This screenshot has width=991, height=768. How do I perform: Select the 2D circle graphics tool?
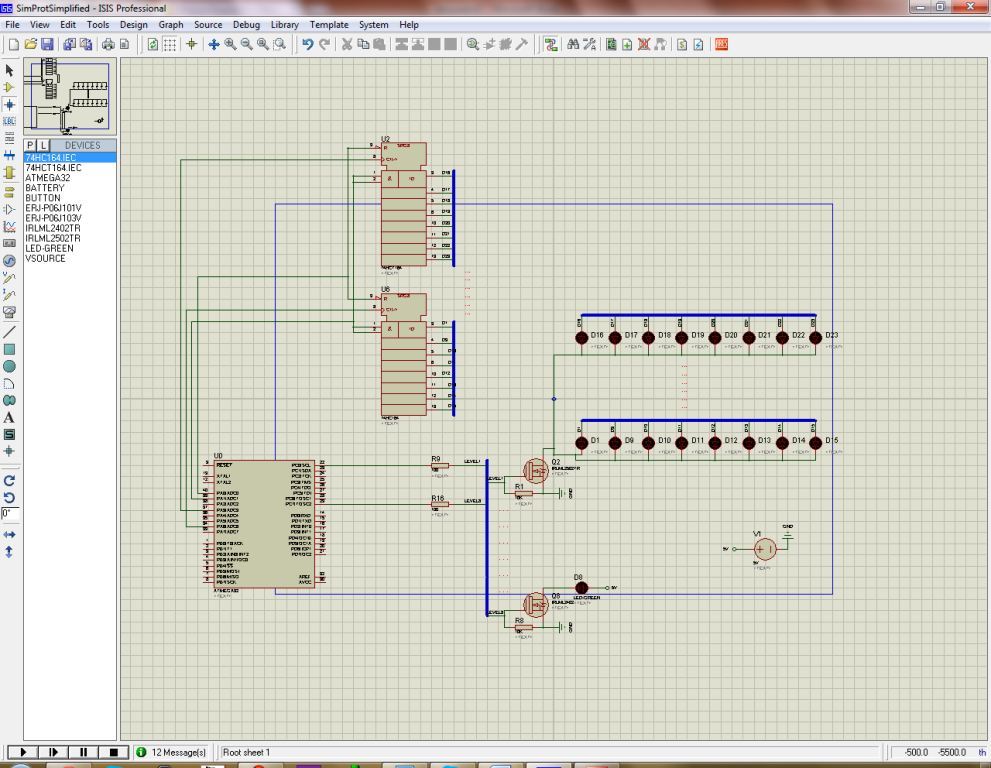click(10, 366)
